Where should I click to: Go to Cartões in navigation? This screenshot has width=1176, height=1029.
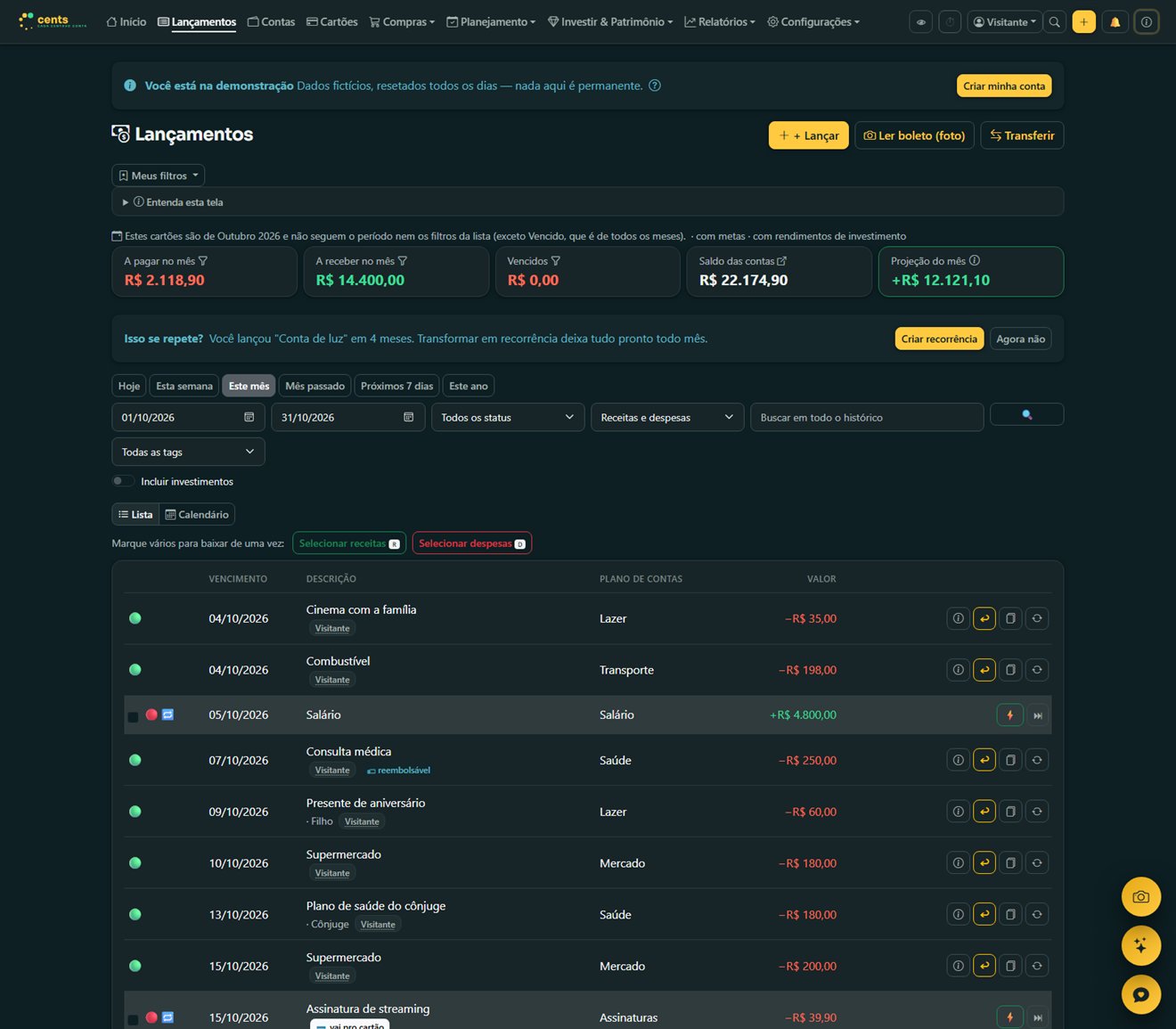pyautogui.click(x=332, y=22)
